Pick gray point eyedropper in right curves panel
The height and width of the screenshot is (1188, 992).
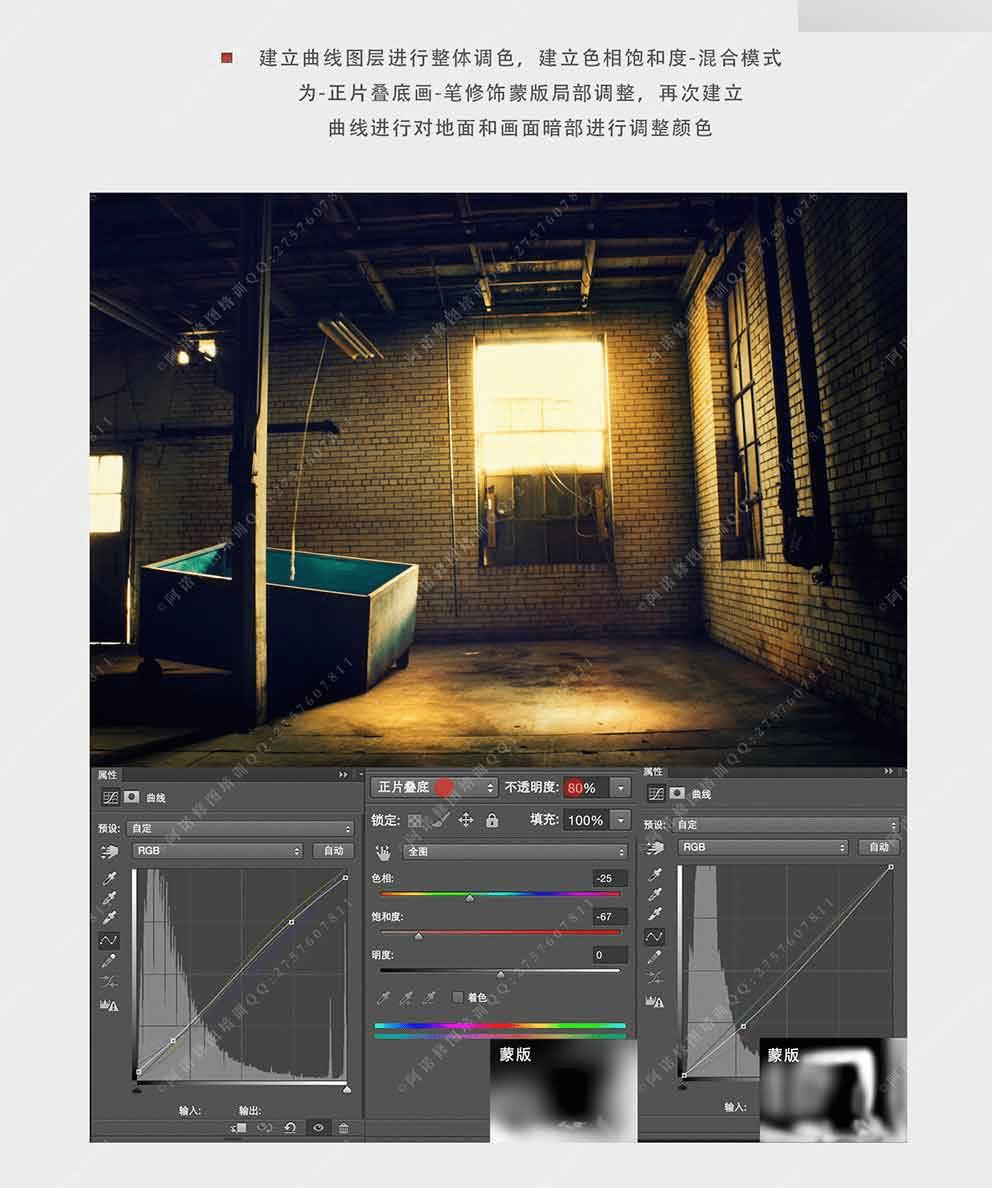click(655, 895)
